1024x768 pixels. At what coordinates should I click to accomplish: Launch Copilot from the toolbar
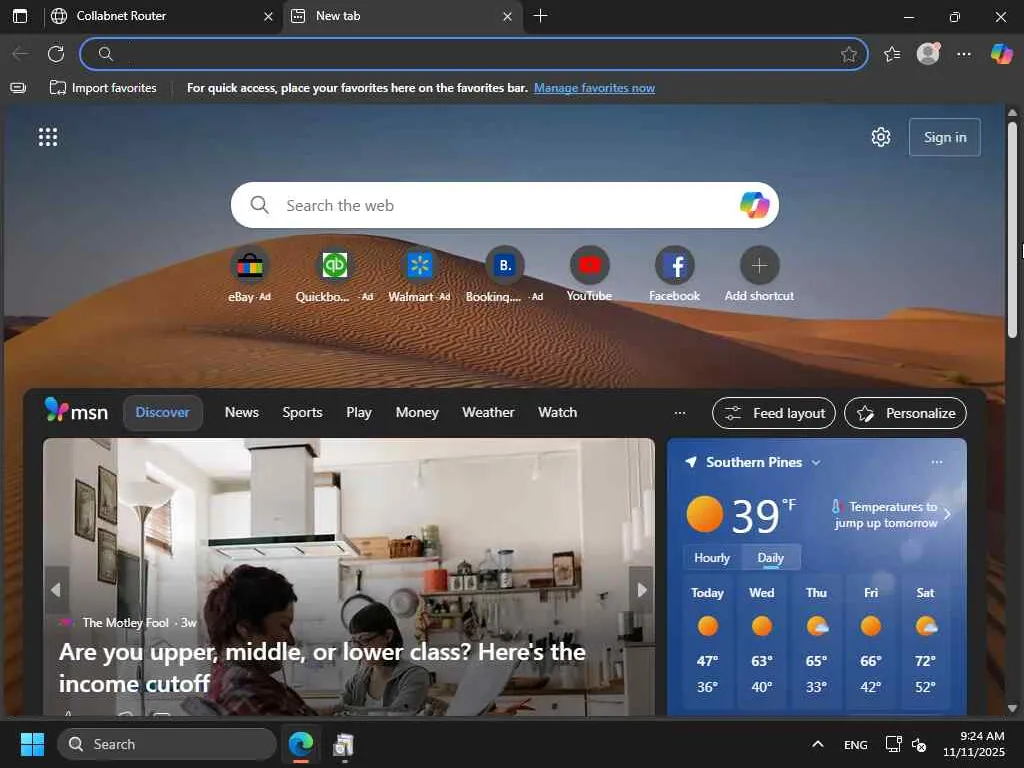pyautogui.click(x=1001, y=54)
